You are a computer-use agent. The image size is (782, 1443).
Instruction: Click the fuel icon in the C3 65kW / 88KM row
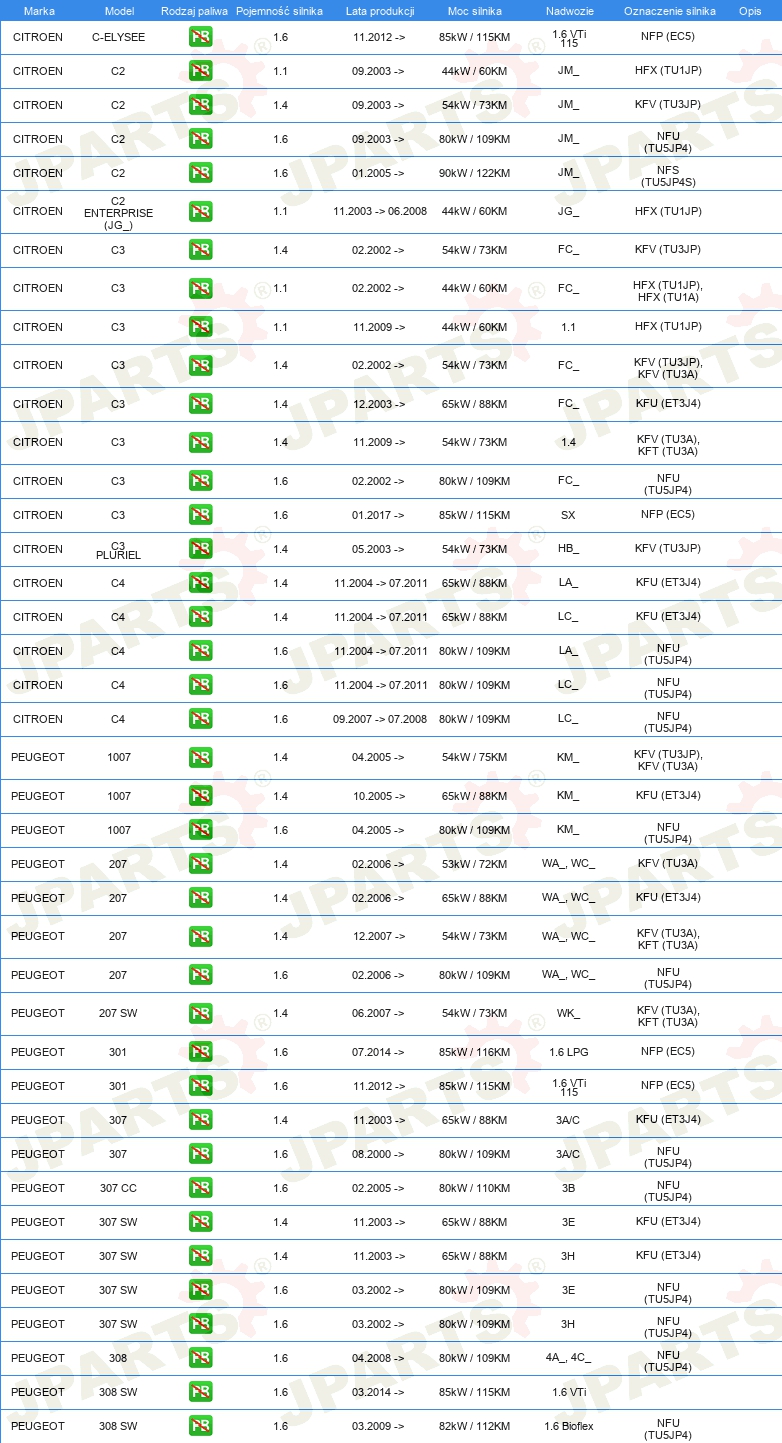pyautogui.click(x=200, y=404)
